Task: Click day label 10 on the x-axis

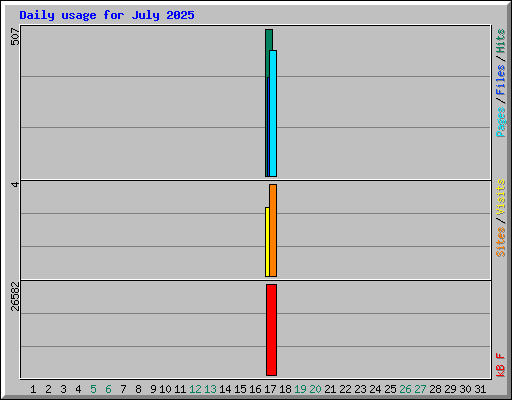Action: coord(165,389)
